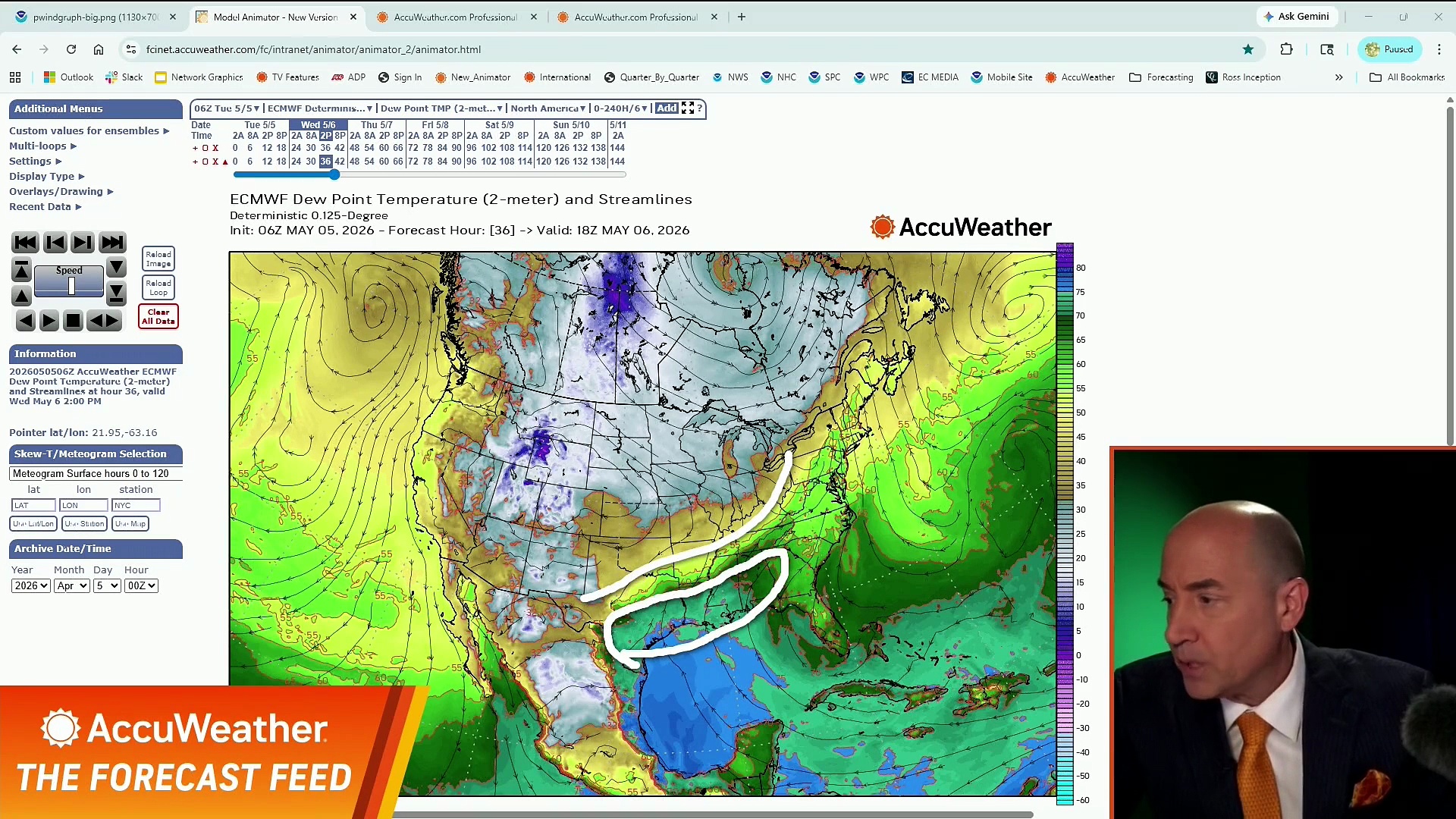Open the Dew Point TMP parameter dropdown
The height and width of the screenshot is (819, 1456).
(441, 108)
